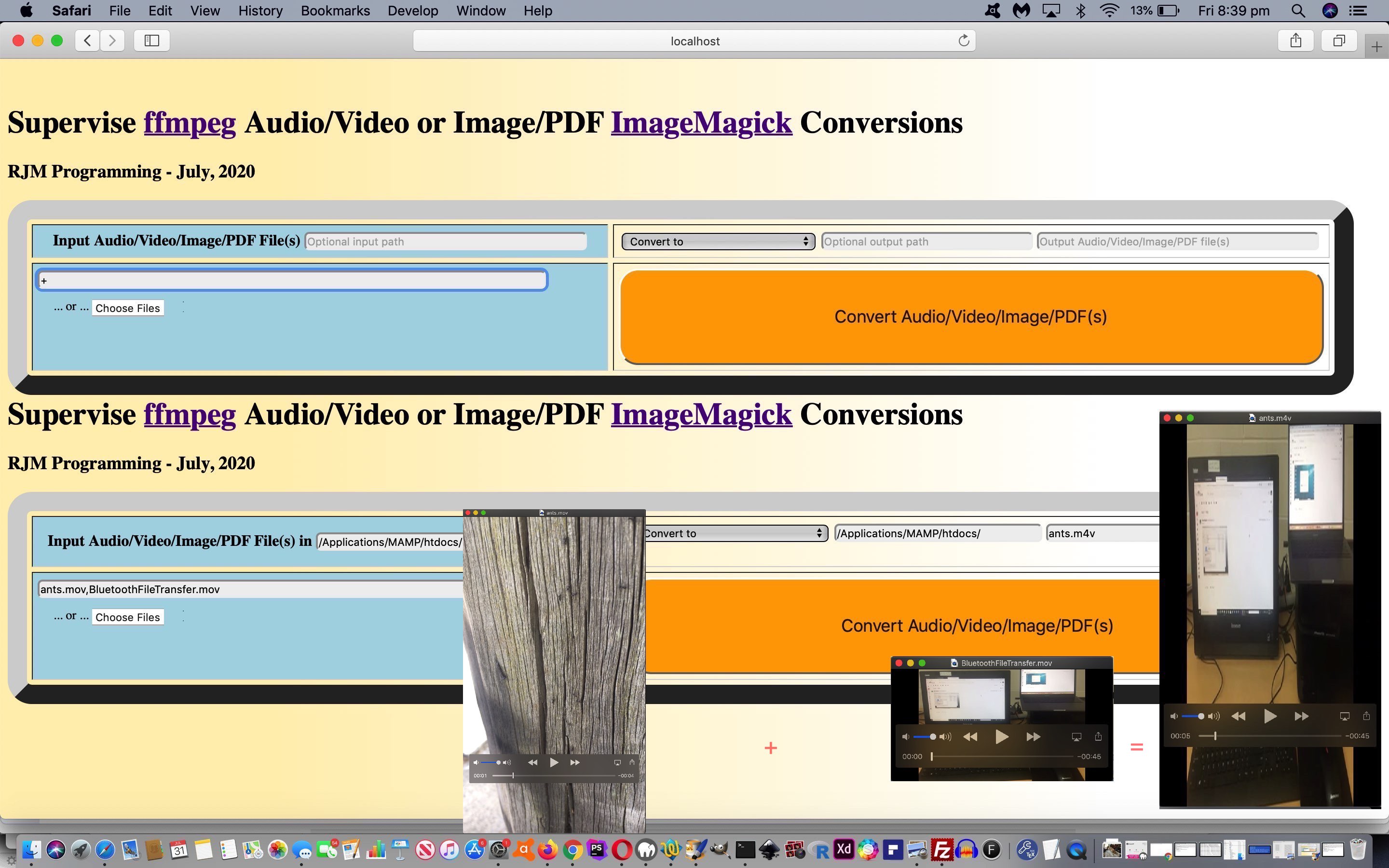
Task: Adjust the volume slider in ants.m4v player
Action: [x=1193, y=716]
